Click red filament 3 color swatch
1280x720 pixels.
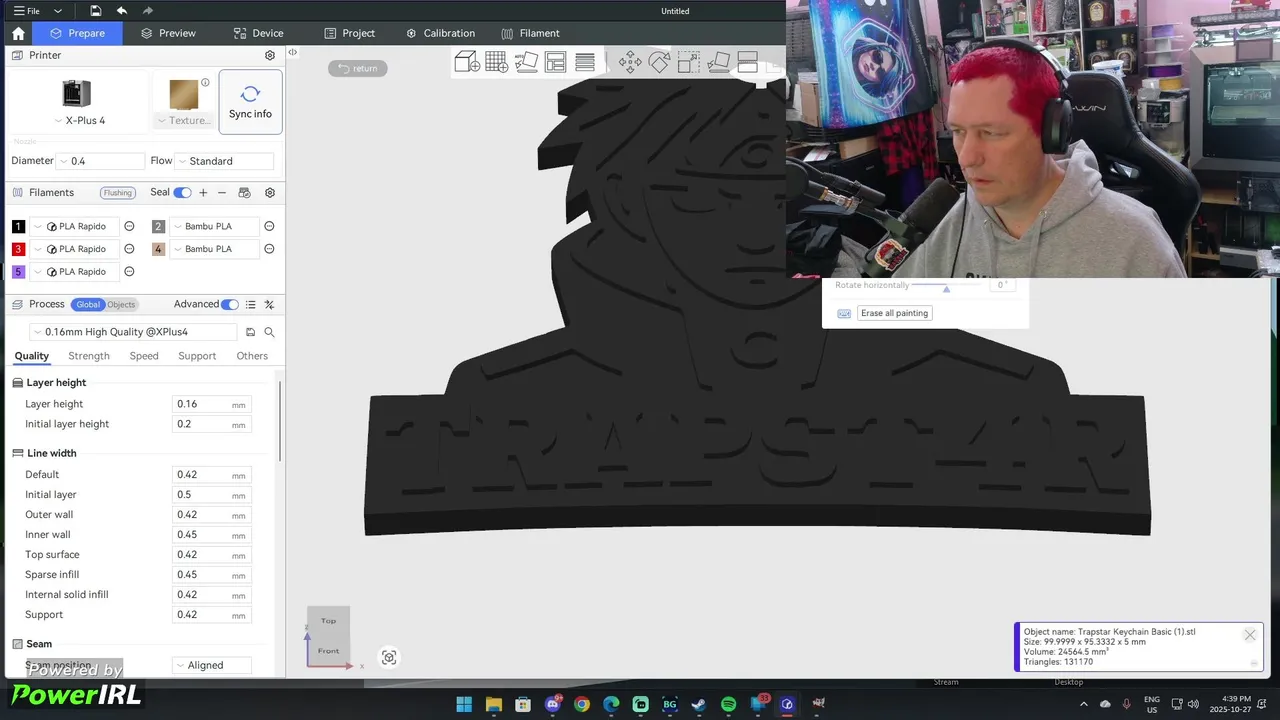coord(18,249)
